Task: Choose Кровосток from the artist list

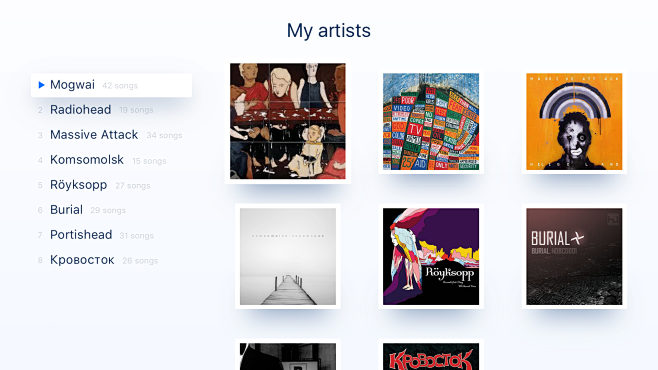Action: (x=111, y=260)
